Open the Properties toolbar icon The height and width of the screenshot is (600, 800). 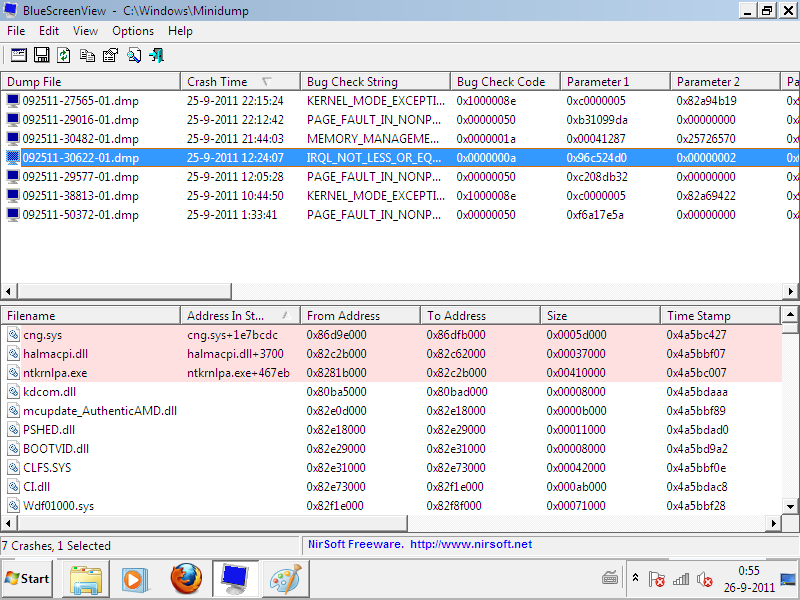[x=110, y=55]
